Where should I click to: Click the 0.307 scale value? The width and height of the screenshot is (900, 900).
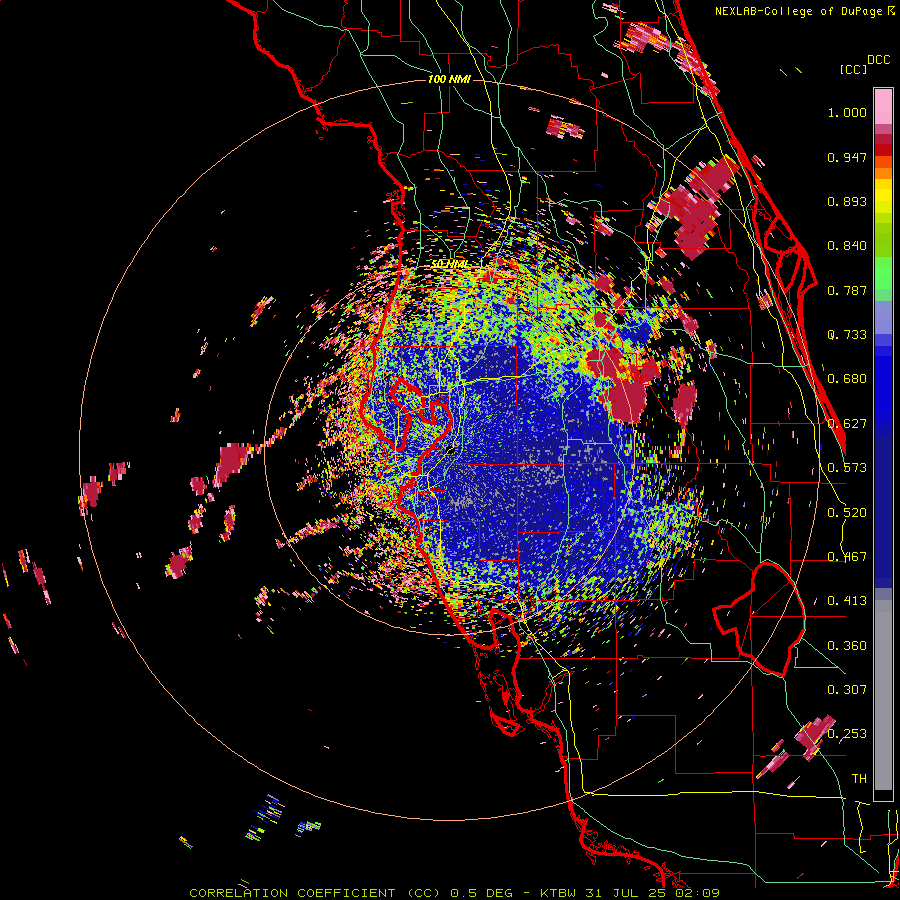coord(847,690)
